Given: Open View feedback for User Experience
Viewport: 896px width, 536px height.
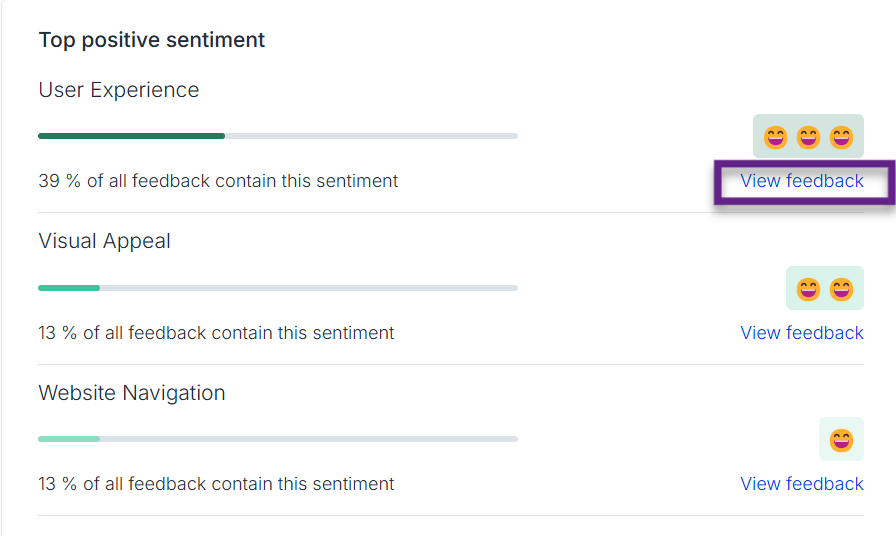Looking at the screenshot, I should (x=801, y=181).
